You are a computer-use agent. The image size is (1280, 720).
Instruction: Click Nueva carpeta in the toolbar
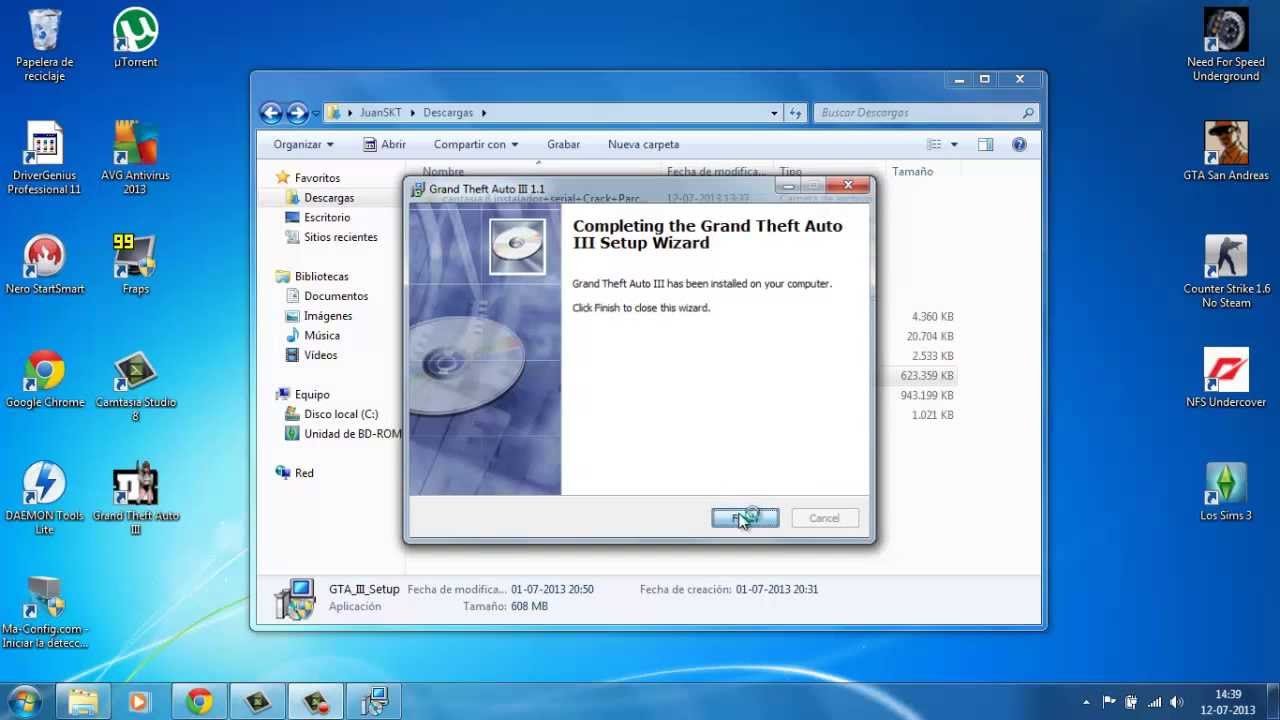click(643, 144)
